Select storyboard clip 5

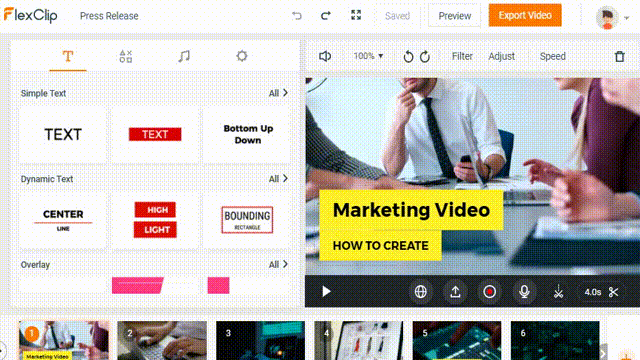(x=457, y=340)
